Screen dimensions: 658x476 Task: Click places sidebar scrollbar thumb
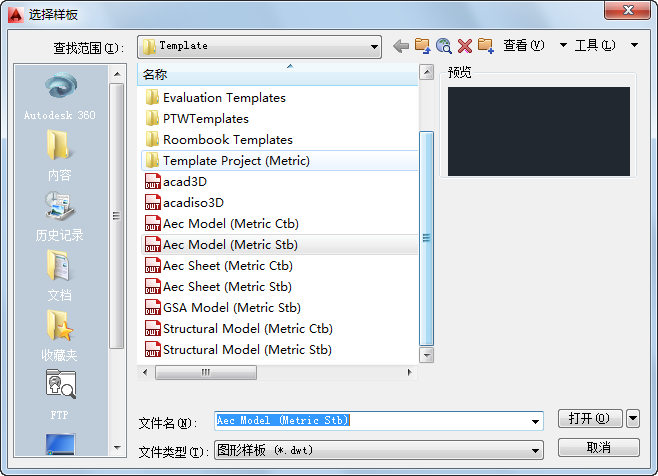click(x=117, y=216)
